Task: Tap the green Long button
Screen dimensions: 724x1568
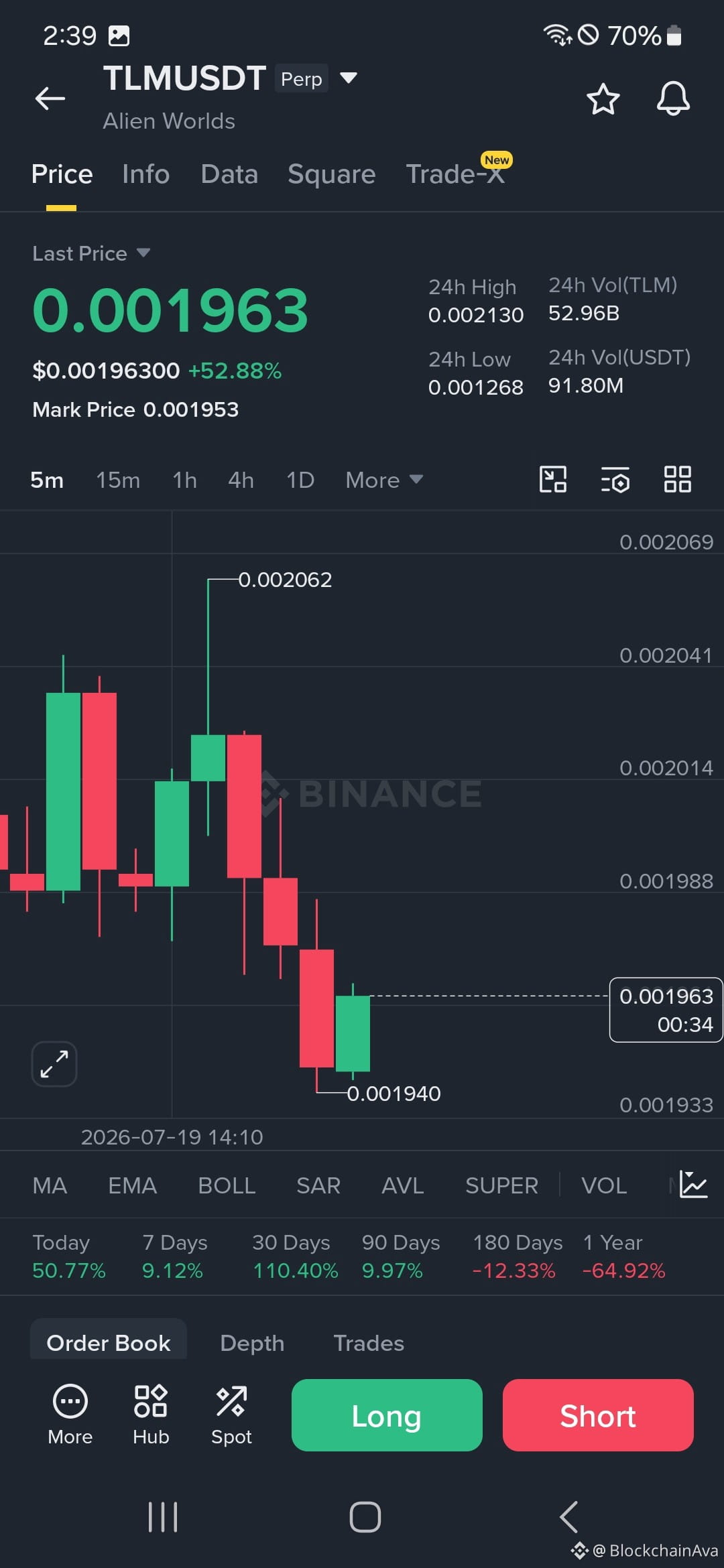Action: [x=387, y=1415]
